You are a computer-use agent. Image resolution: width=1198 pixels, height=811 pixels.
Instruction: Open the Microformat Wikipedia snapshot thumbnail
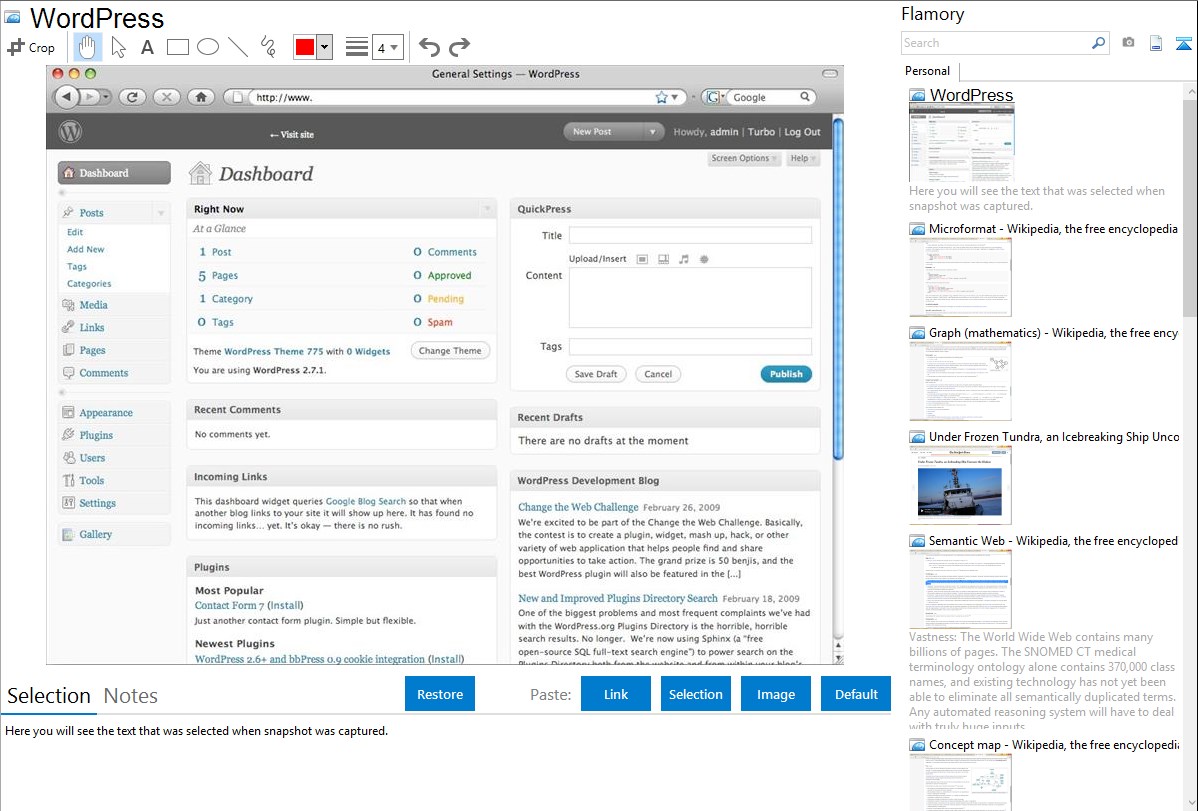pos(960,277)
